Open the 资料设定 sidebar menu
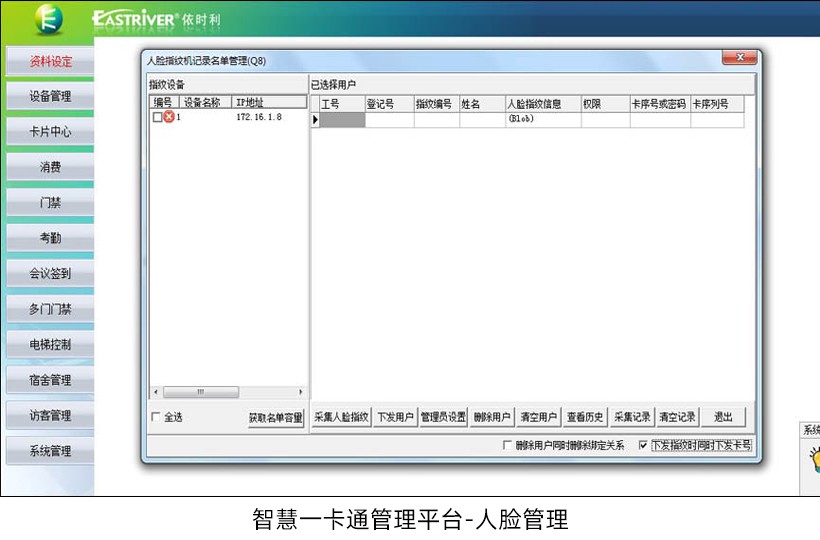The width and height of the screenshot is (820, 540). tap(50, 61)
